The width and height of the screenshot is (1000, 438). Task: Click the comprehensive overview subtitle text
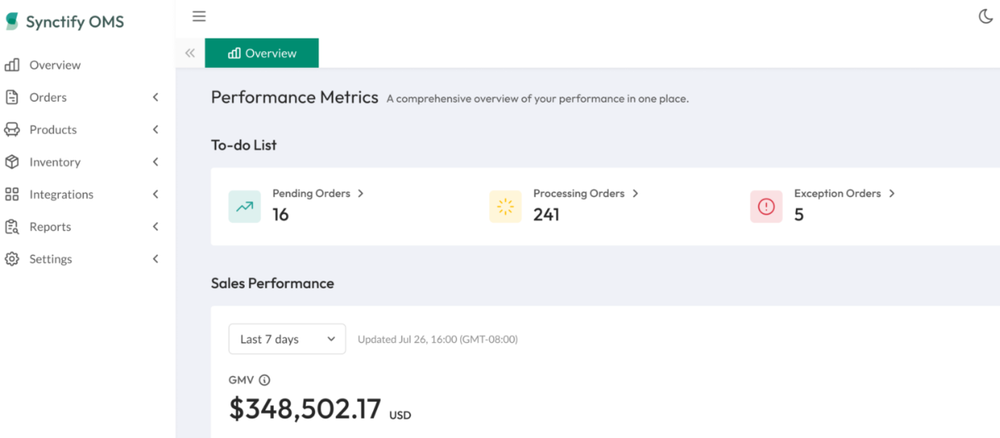(x=538, y=99)
